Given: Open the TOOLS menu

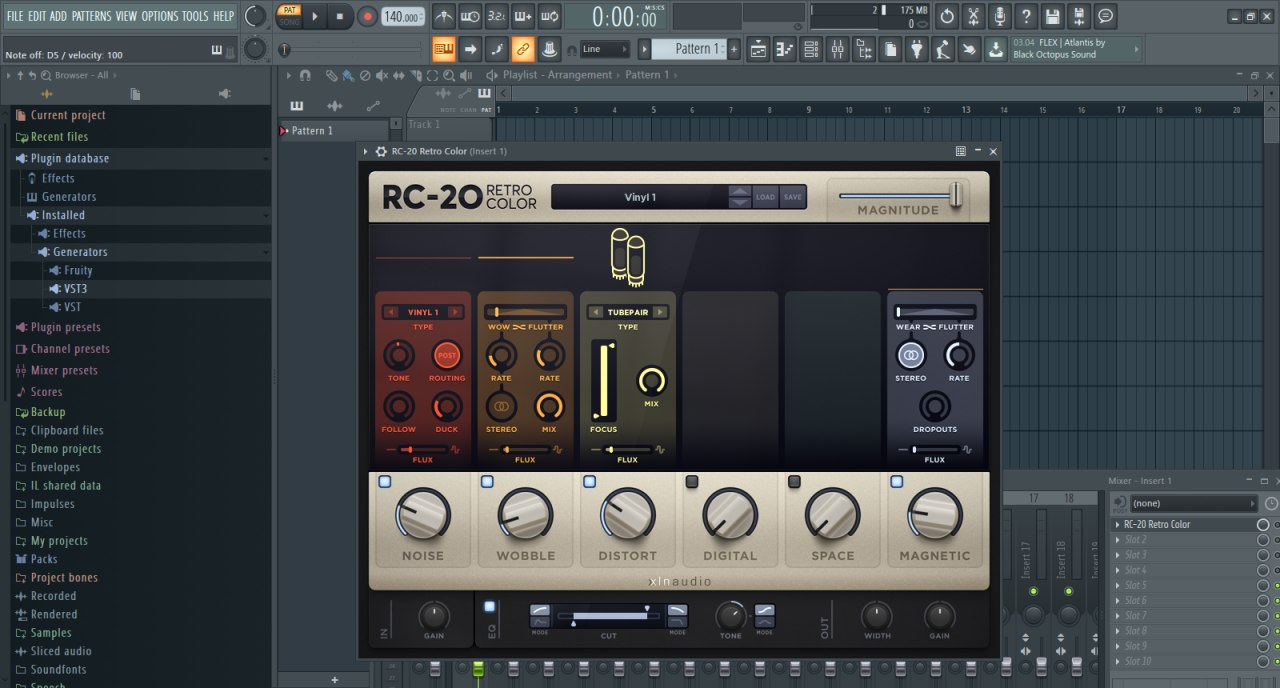Looking at the screenshot, I should [195, 16].
